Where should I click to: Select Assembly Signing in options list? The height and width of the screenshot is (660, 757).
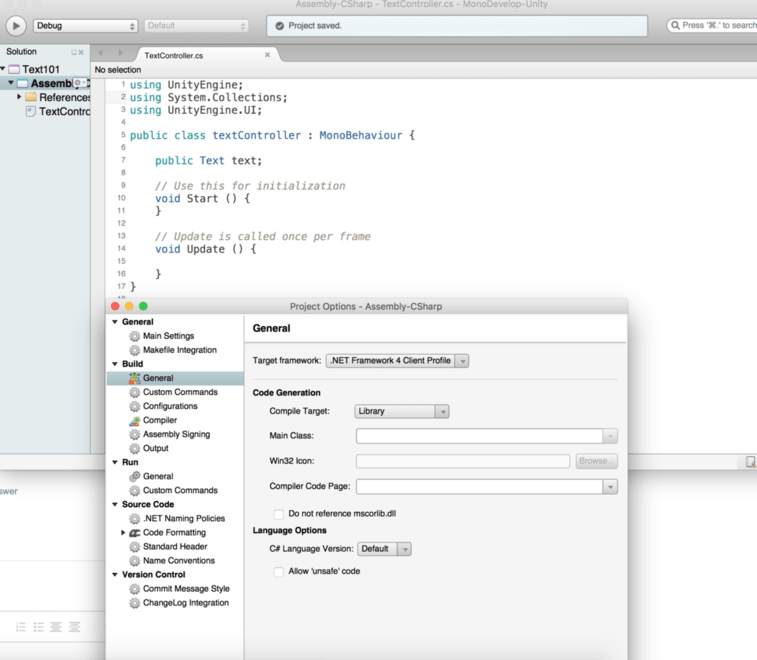point(176,435)
